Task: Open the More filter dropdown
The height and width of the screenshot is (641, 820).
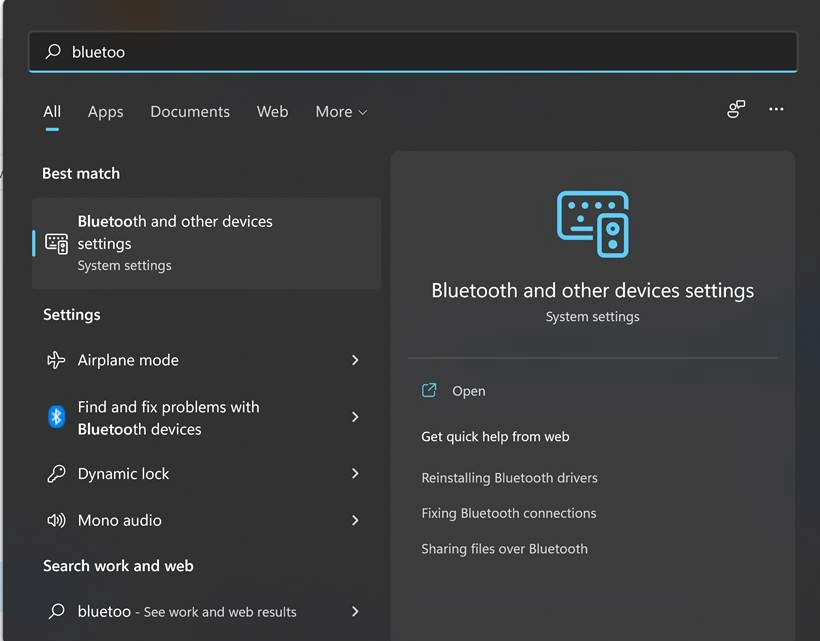Action: pos(341,111)
